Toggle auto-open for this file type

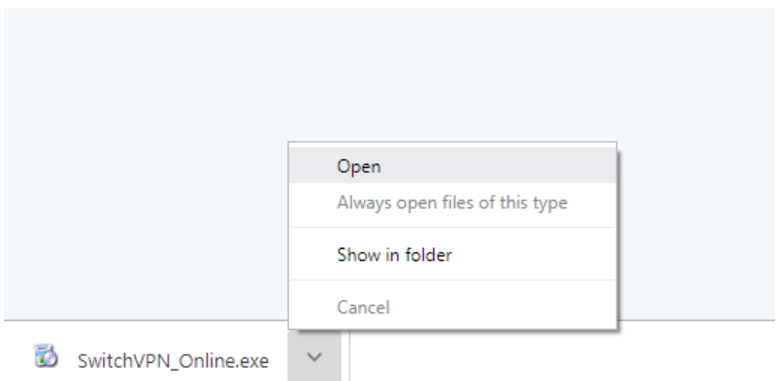coord(453,203)
